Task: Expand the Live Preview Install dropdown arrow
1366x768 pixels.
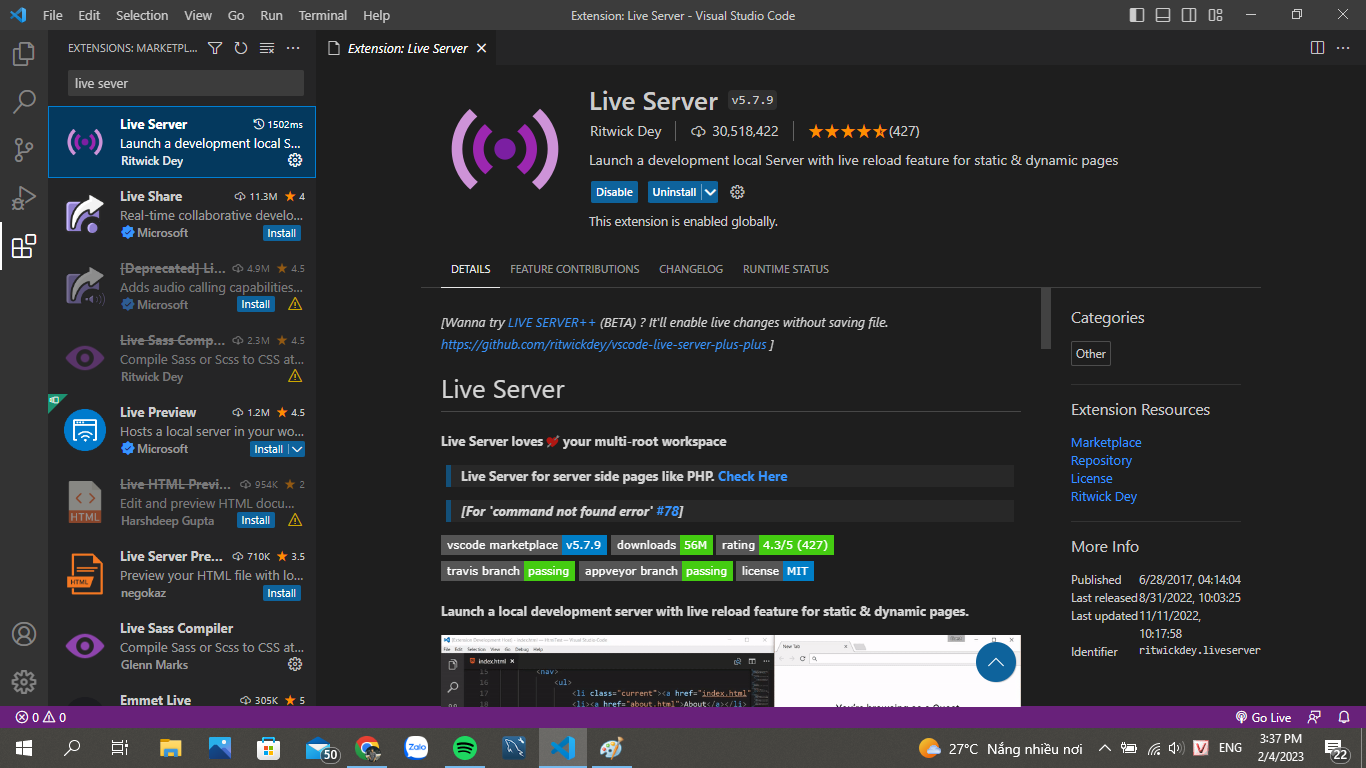Action: point(296,449)
